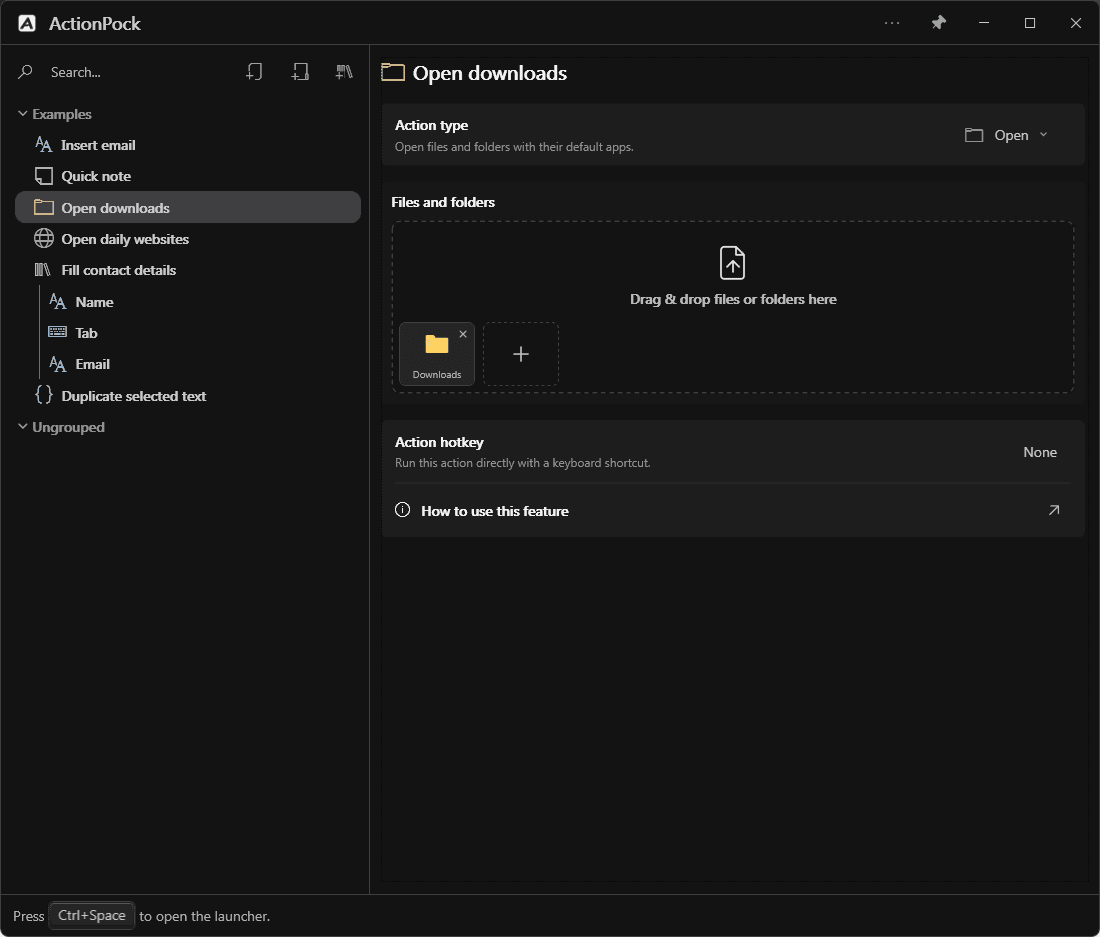Click the folder icon in the Open downloads header
Viewport: 1100px width, 937px height.
(393, 72)
